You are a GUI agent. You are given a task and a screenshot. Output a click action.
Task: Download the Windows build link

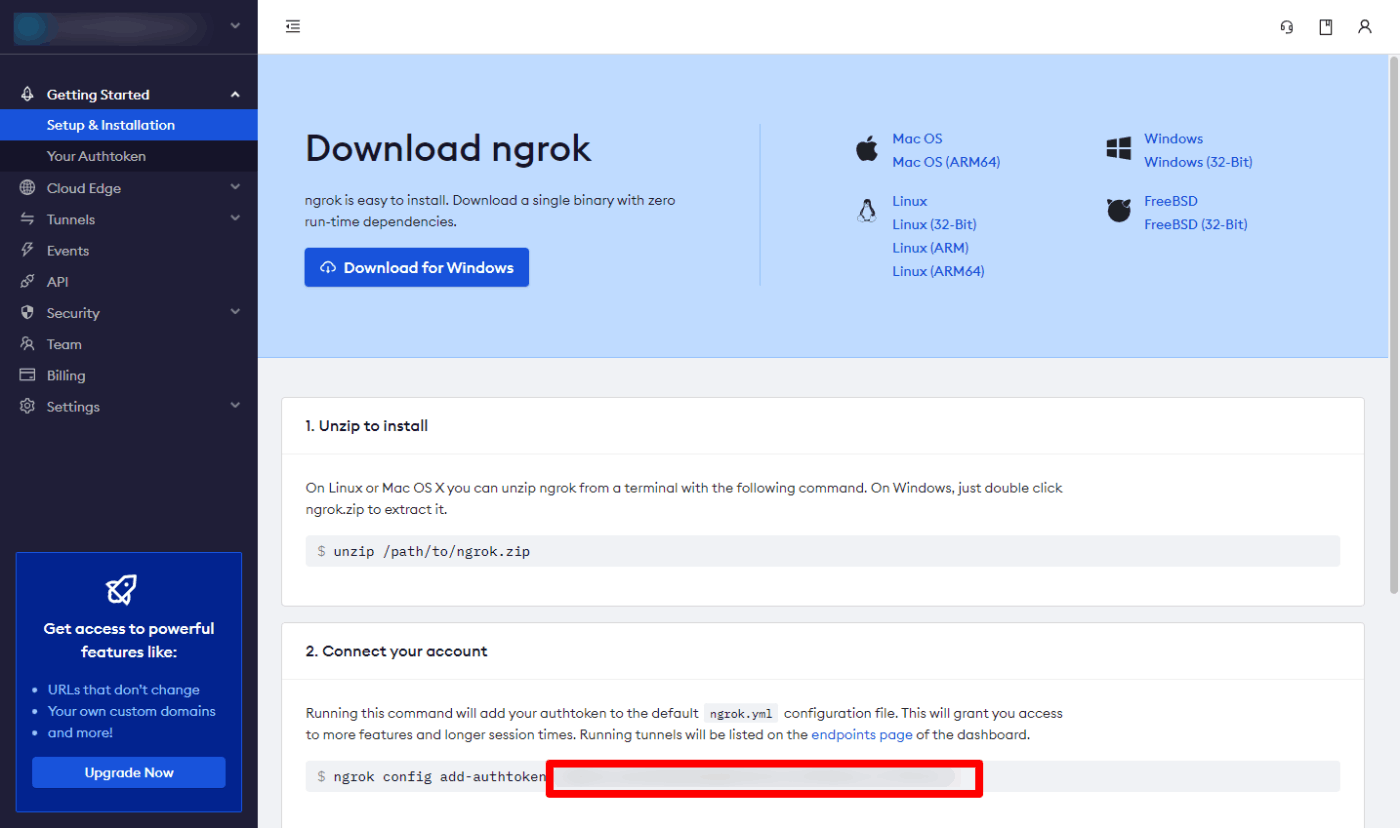point(1173,139)
